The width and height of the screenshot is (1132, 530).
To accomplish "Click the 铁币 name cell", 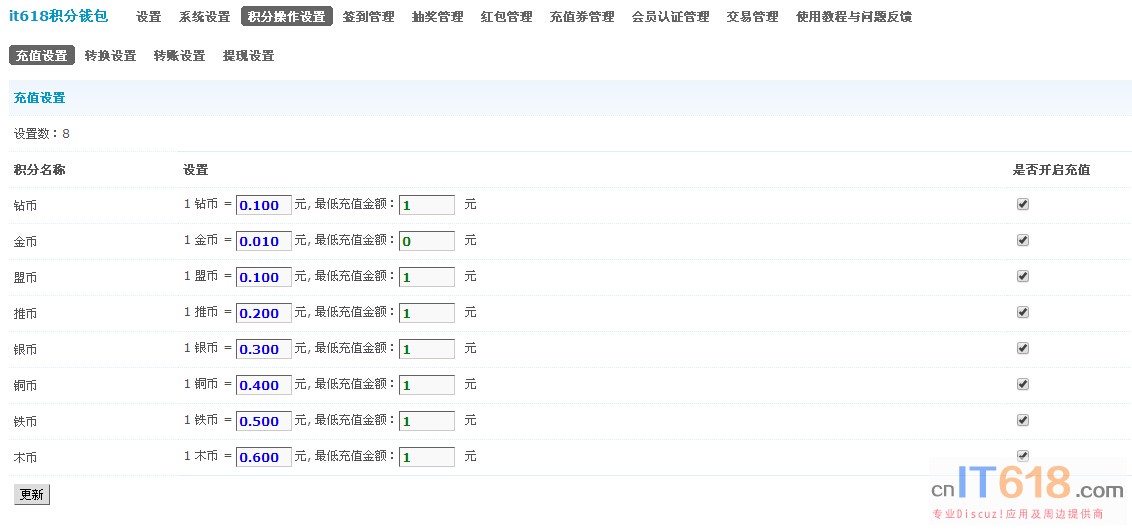I will point(25,422).
